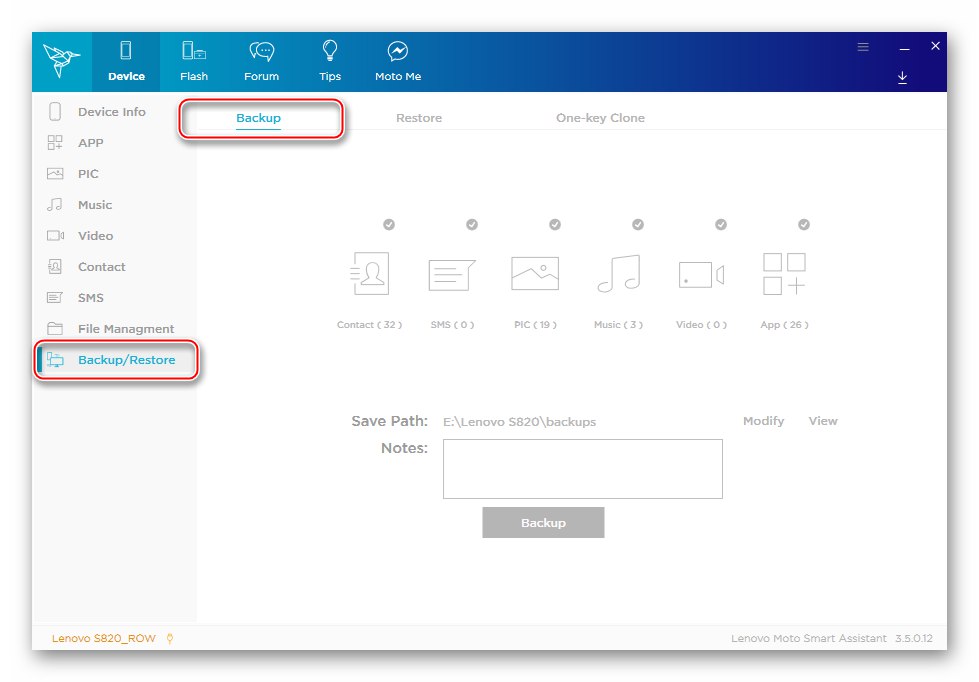Viewport: 979px width, 682px height.
Task: Click the Music note category icon
Action: [x=619, y=274]
